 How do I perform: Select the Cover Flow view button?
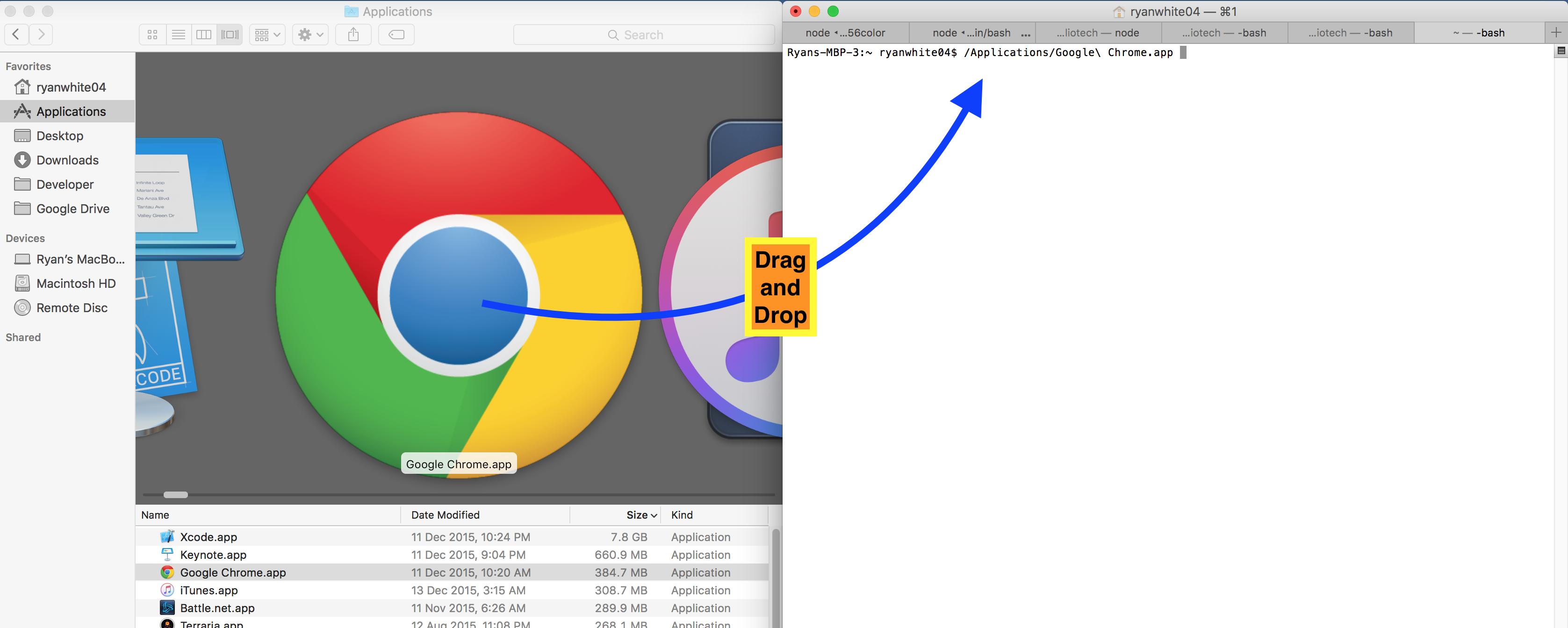(x=230, y=35)
